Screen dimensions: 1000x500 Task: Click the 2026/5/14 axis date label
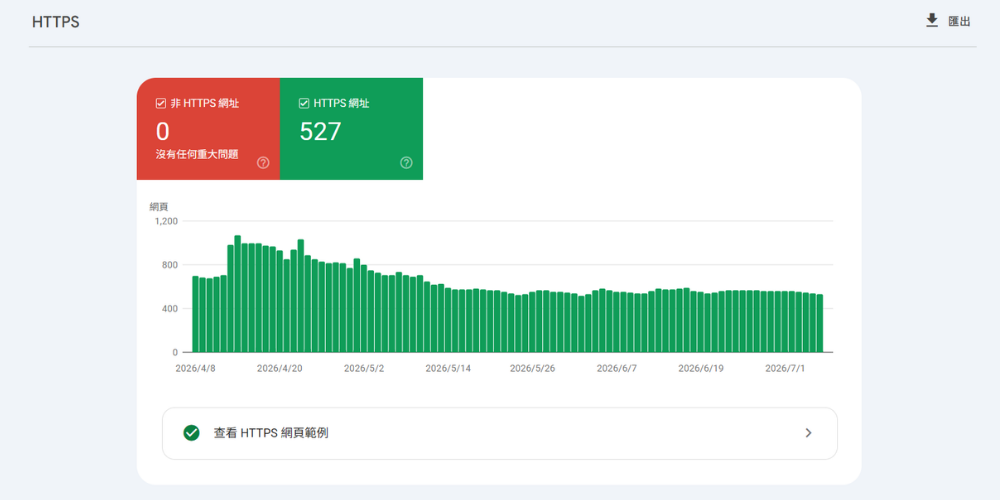448,369
